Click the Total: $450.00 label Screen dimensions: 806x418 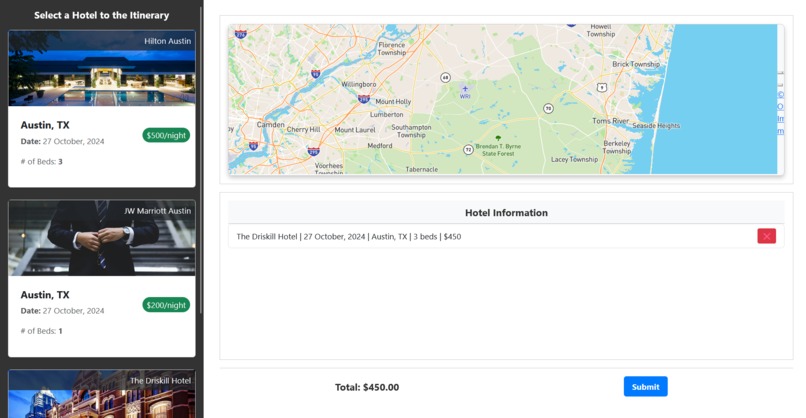[367, 387]
